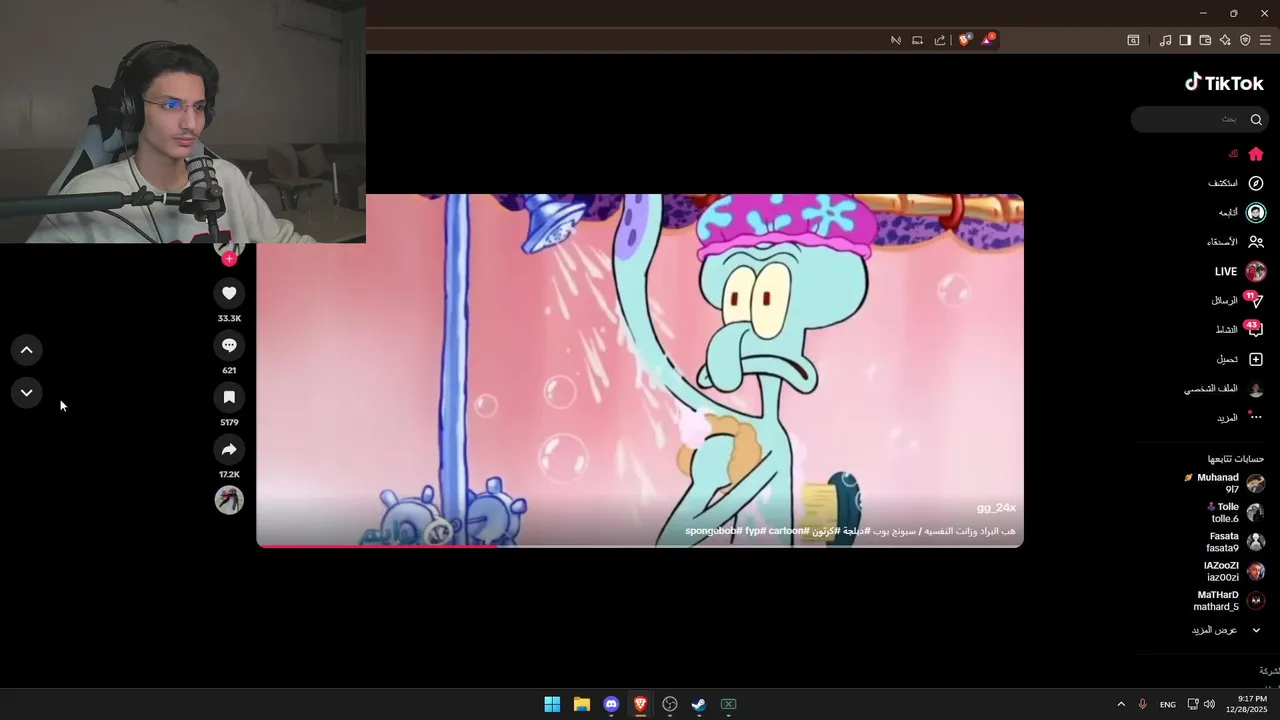Screen dimensions: 1280x720
Task: Go to the next video with the down arrow
Action: (27, 392)
